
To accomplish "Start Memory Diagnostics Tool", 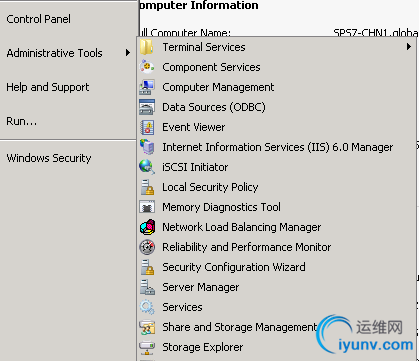I will coord(221,207).
